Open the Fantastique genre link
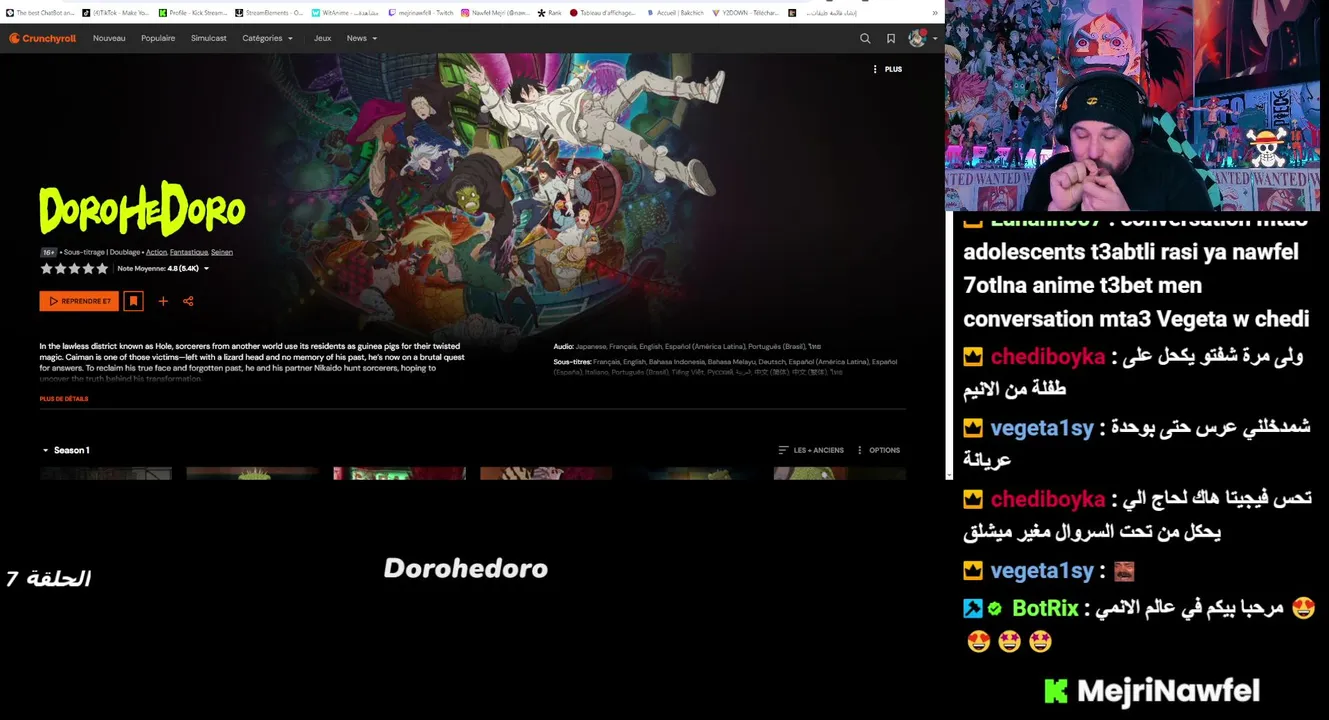 click(189, 252)
